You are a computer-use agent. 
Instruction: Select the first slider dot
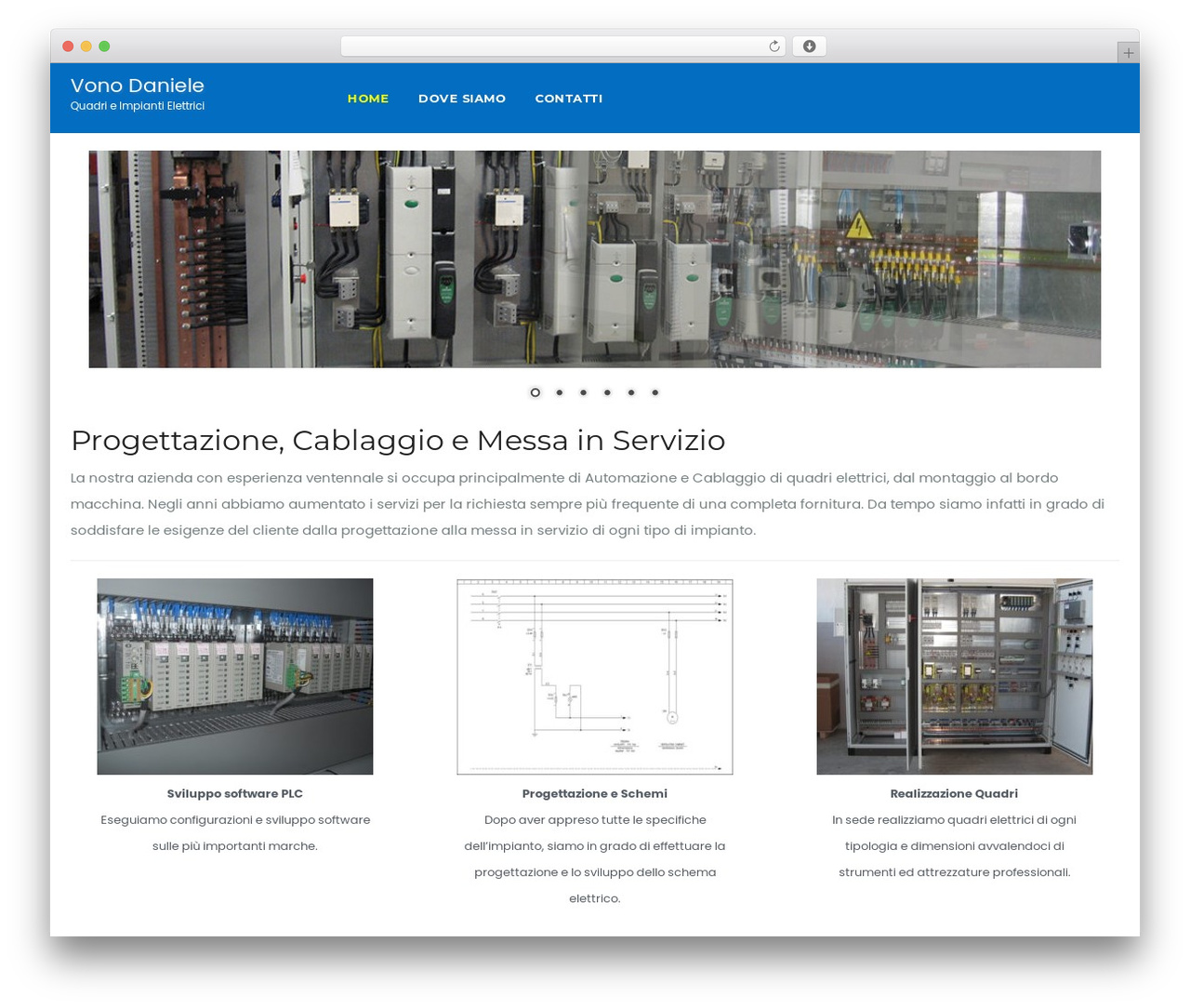pos(535,392)
